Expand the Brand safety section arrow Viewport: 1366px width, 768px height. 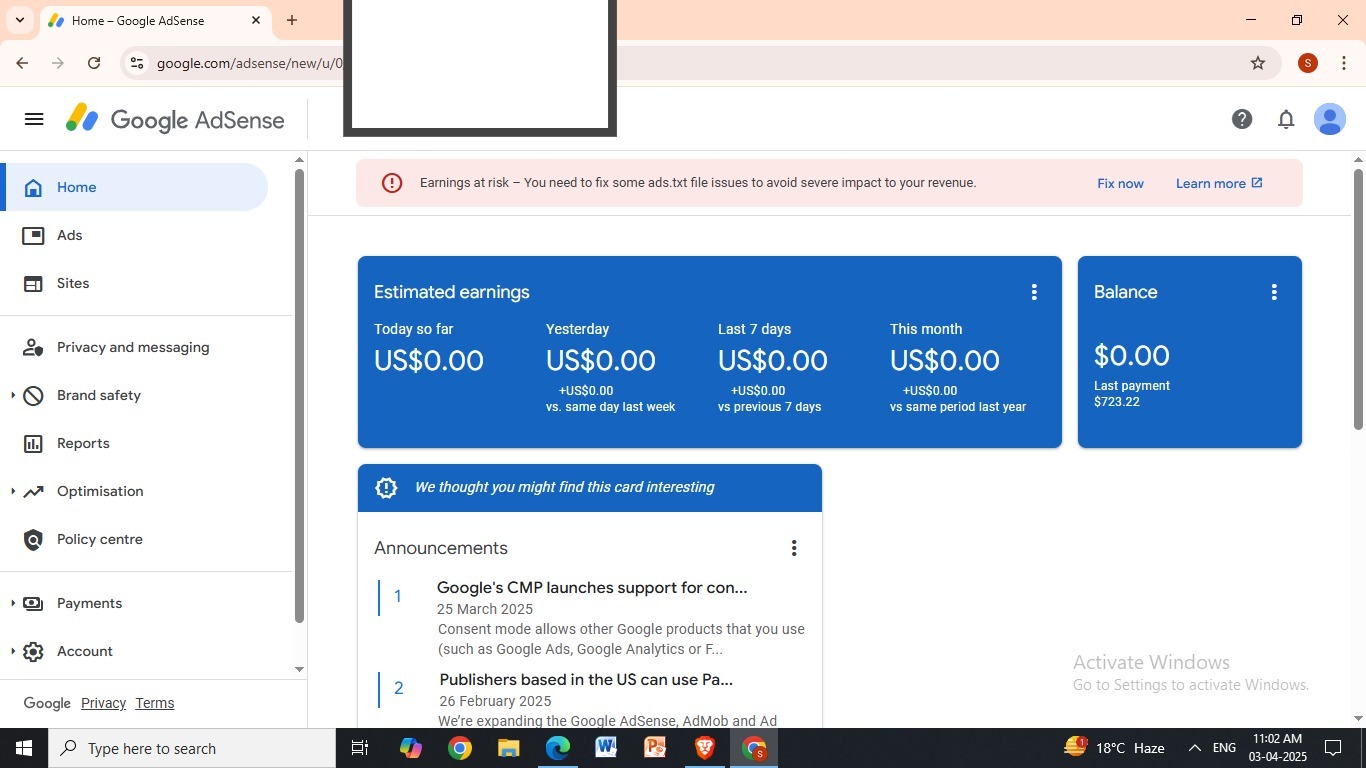tap(12, 395)
